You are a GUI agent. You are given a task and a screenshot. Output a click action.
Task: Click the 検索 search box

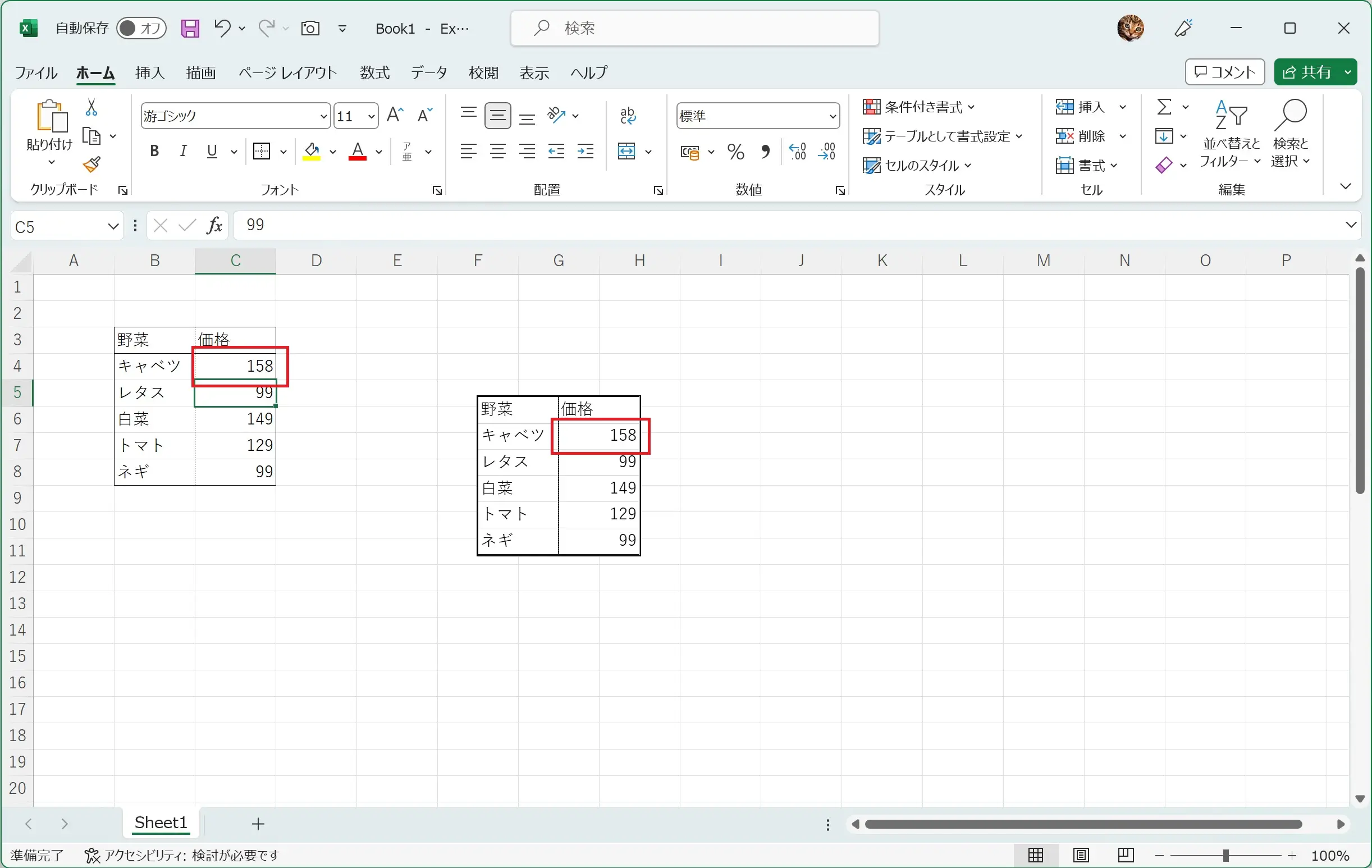coord(694,28)
